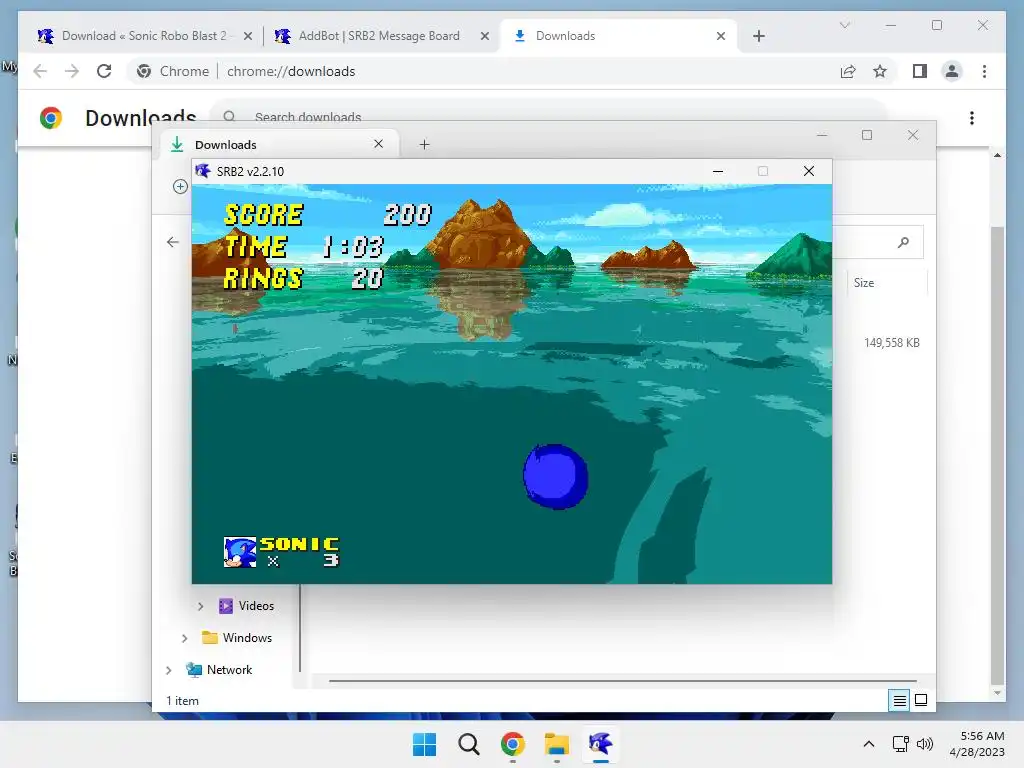The image size is (1024, 768).
Task: Open Chrome profile avatar
Action: coord(952,71)
